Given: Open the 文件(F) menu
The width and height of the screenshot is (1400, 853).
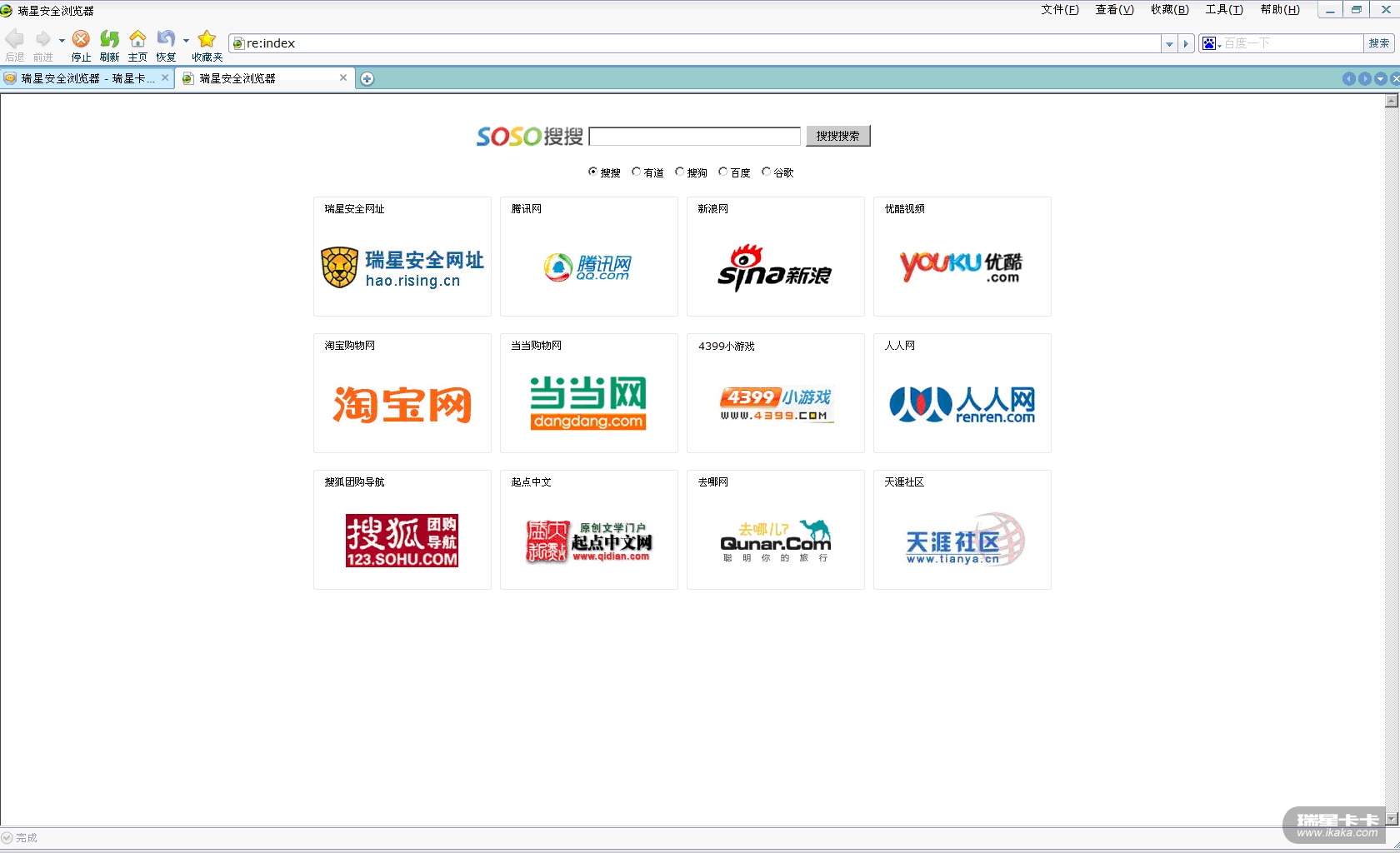Looking at the screenshot, I should tap(1060, 10).
